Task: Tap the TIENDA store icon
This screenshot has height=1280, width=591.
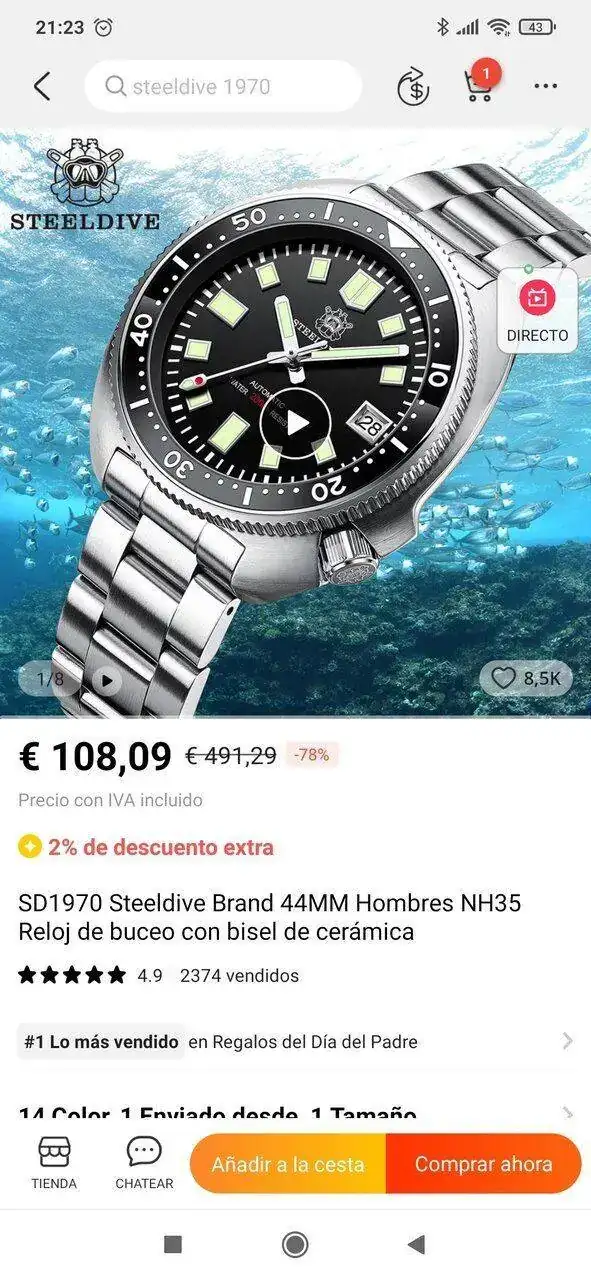Action: coord(54,1164)
